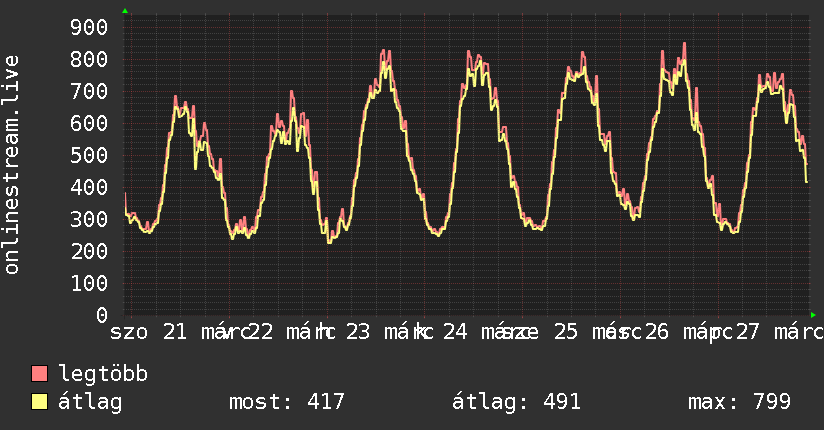
Task: Click the pink legtöbb legend swatch
Action: click(39, 374)
